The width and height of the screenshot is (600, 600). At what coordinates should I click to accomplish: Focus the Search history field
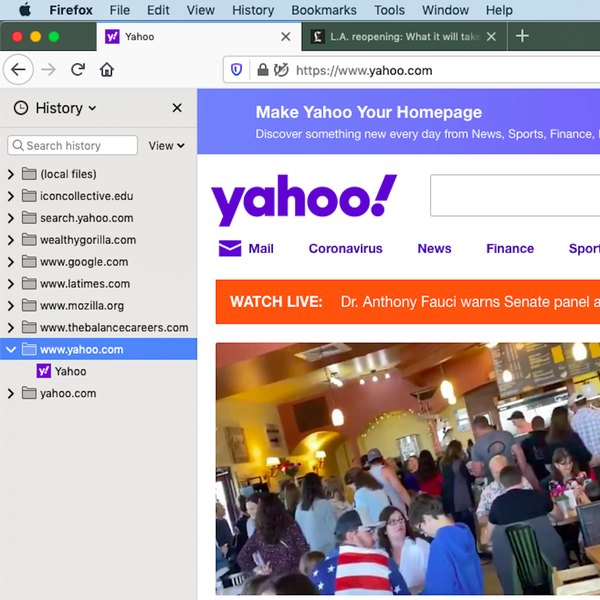[72, 145]
